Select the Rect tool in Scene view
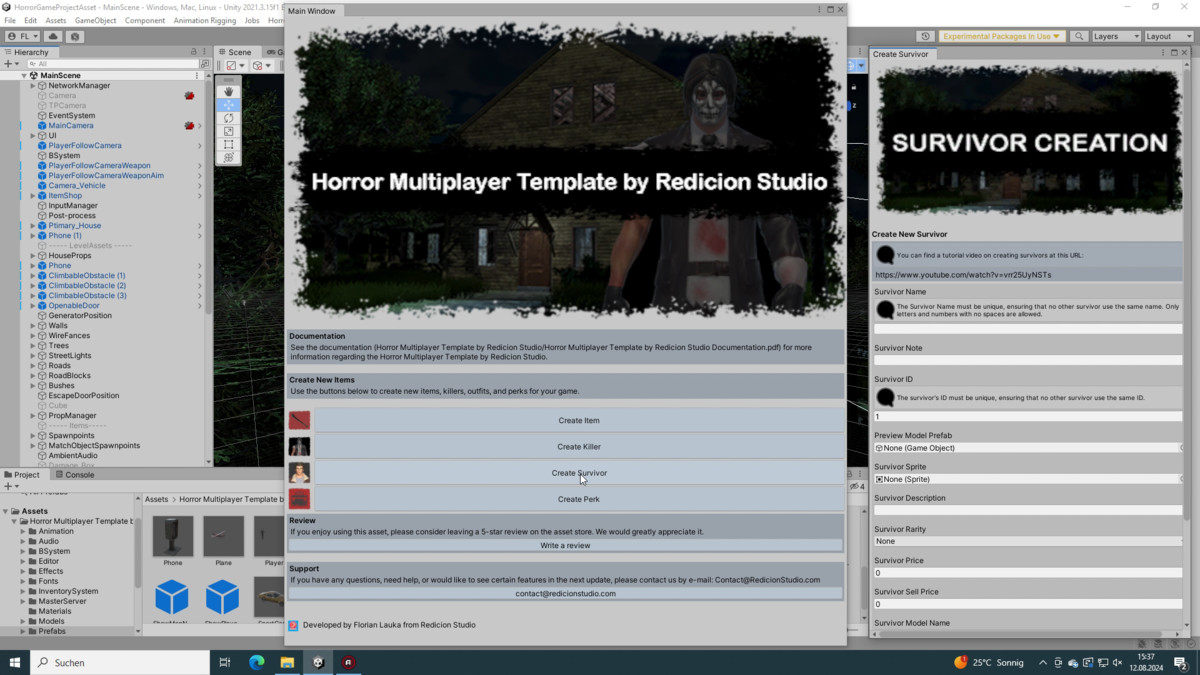The image size is (1200, 675). 229,144
